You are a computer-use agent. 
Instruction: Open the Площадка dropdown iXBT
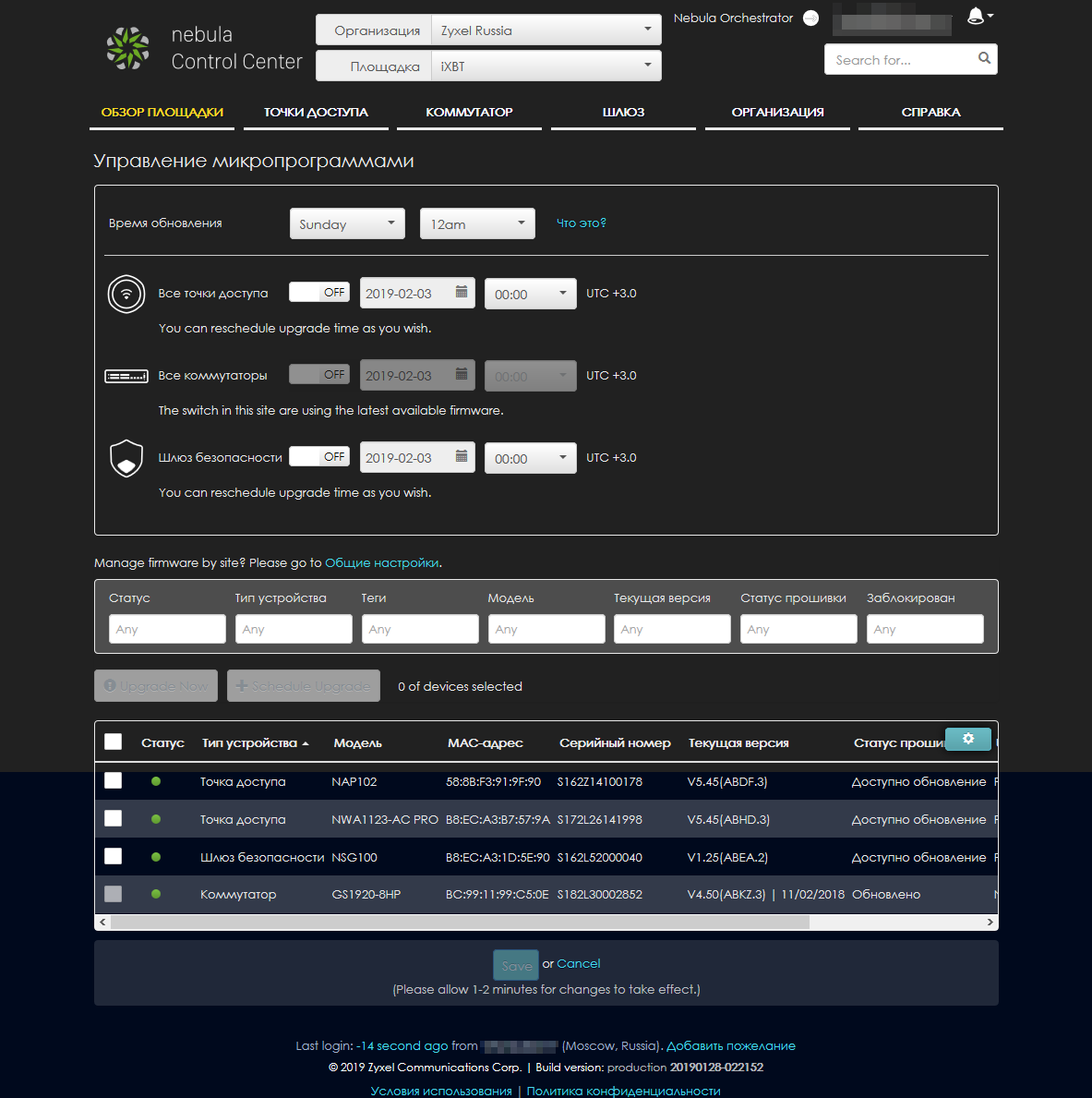click(x=546, y=66)
